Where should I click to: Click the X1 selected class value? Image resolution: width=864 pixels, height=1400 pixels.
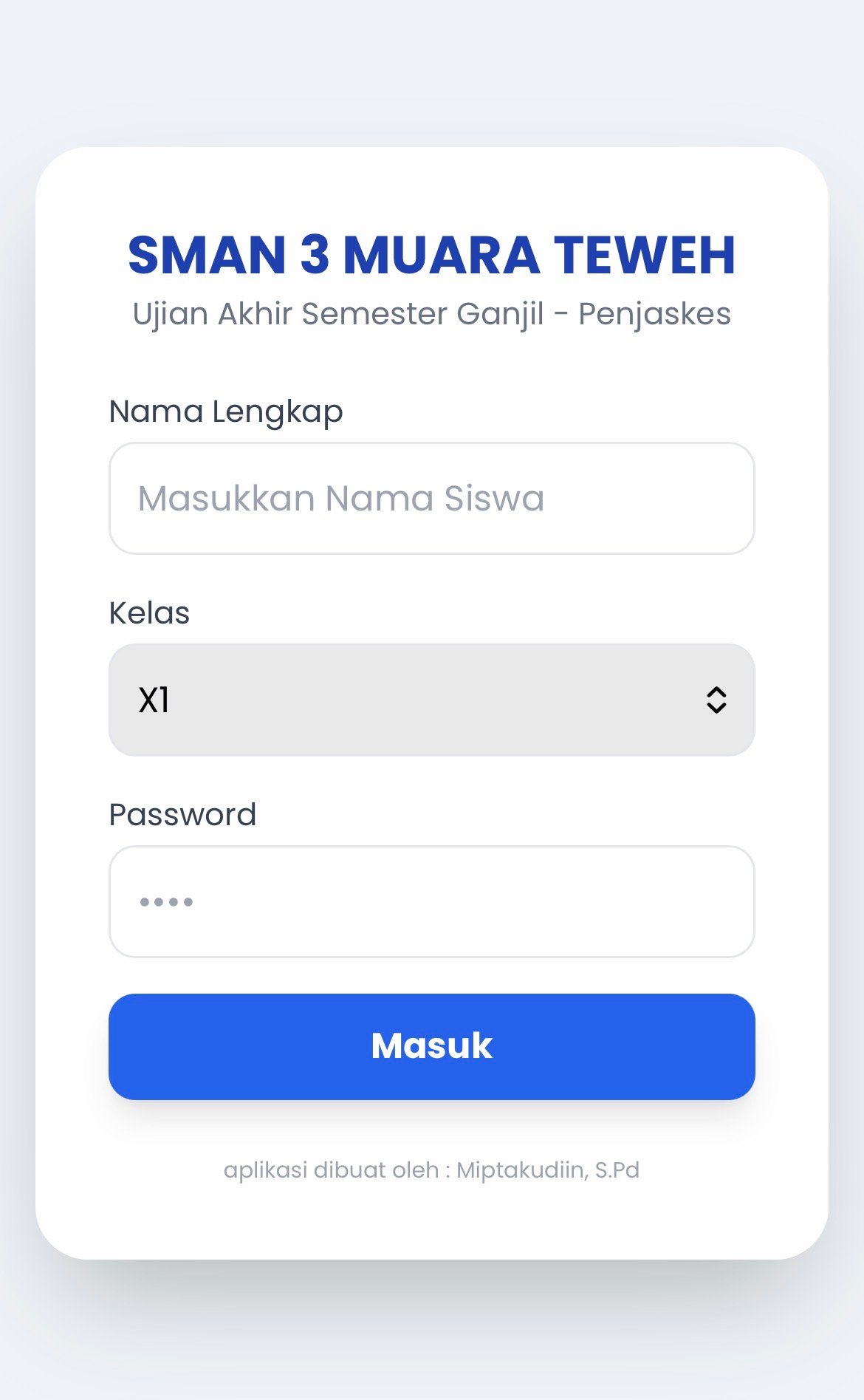coord(154,700)
